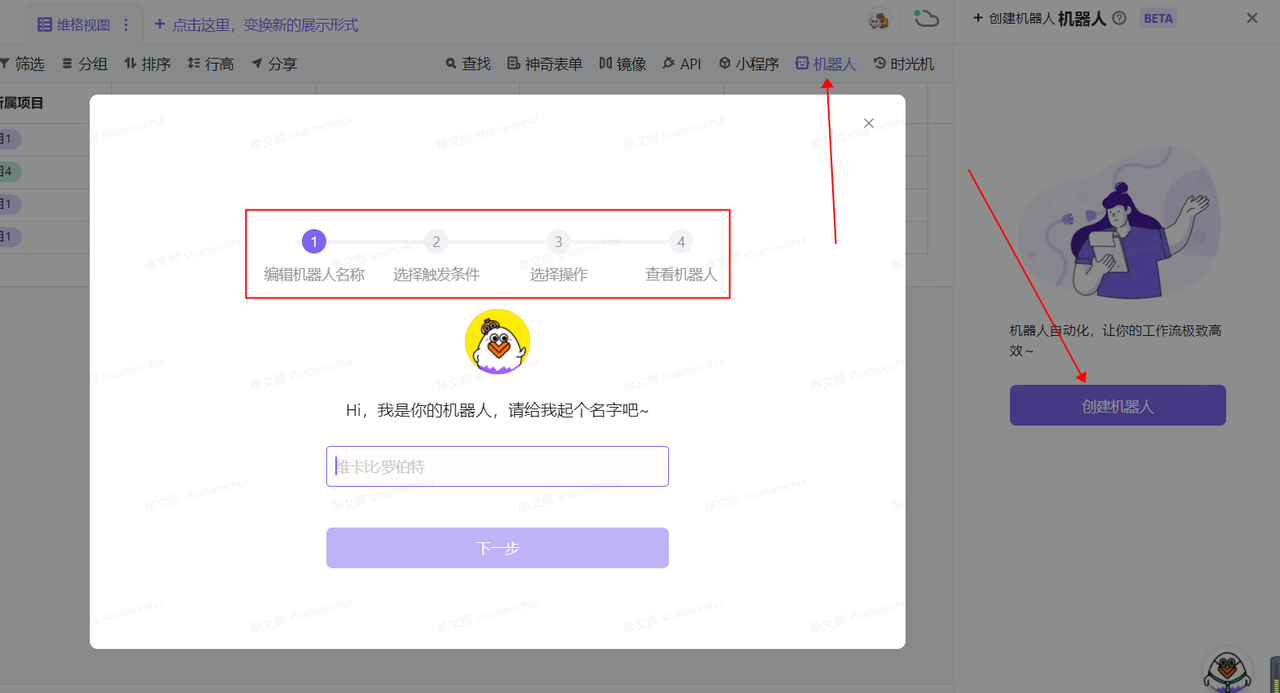Click the collaborator avatar in top bar

(879, 19)
